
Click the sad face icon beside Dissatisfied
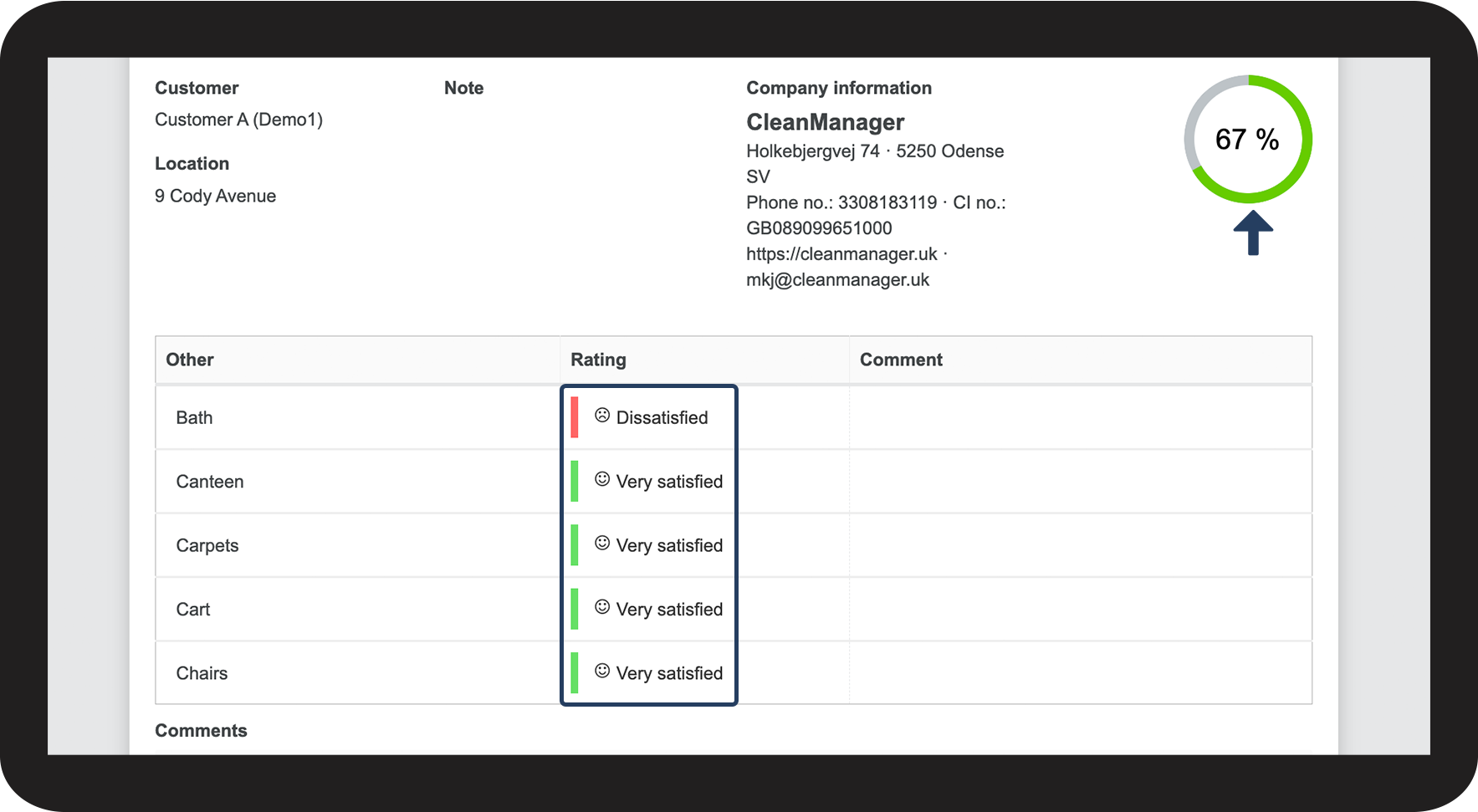pos(602,415)
